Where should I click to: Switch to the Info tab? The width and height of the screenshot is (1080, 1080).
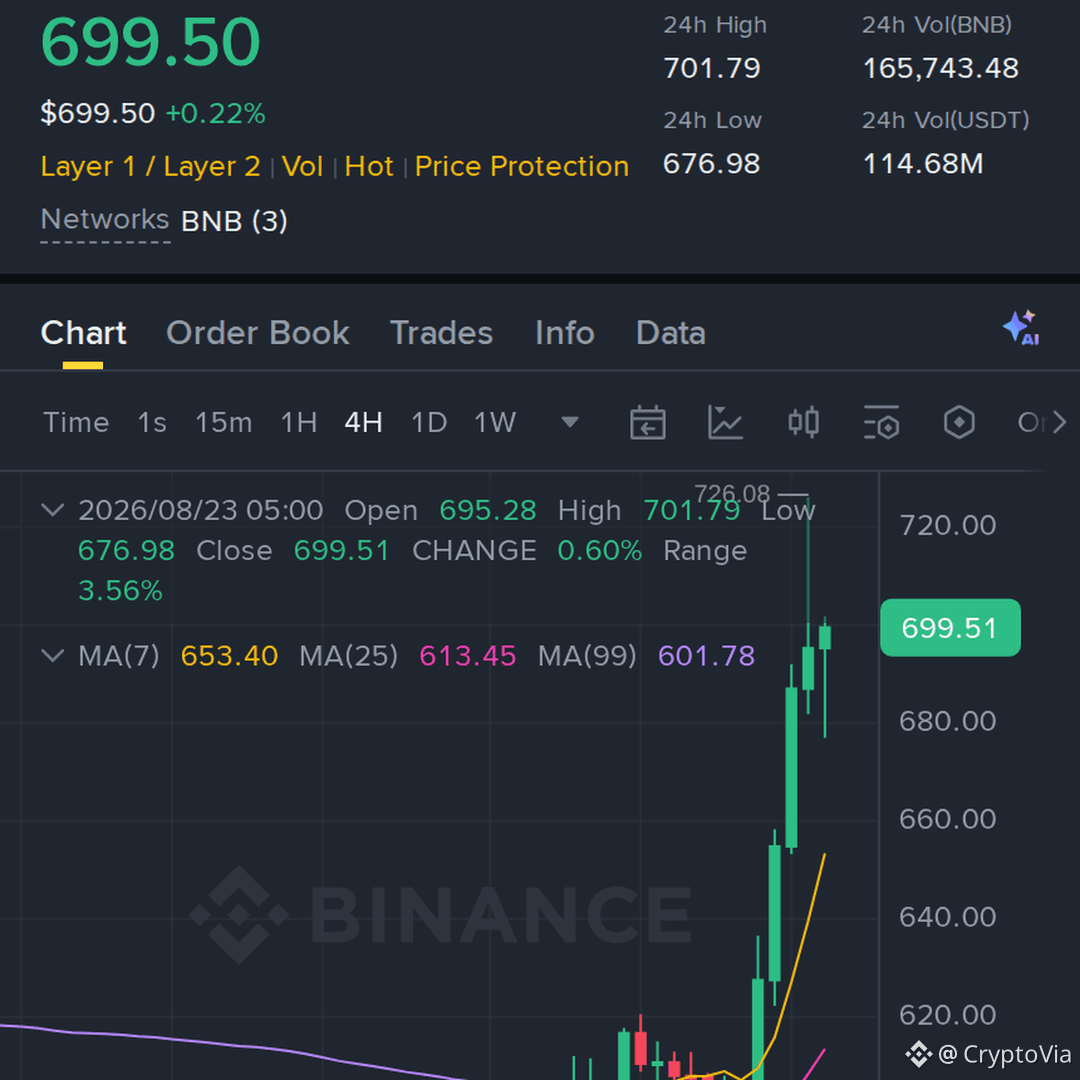(565, 333)
